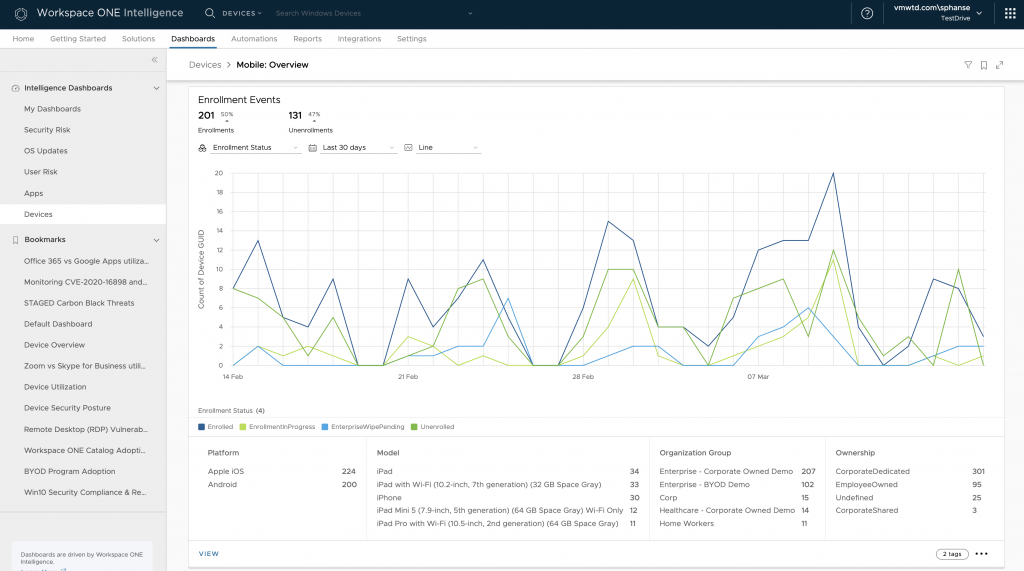1024x571 pixels.
Task: Bookmark this dashboard with the bookmark icon
Action: click(x=984, y=65)
